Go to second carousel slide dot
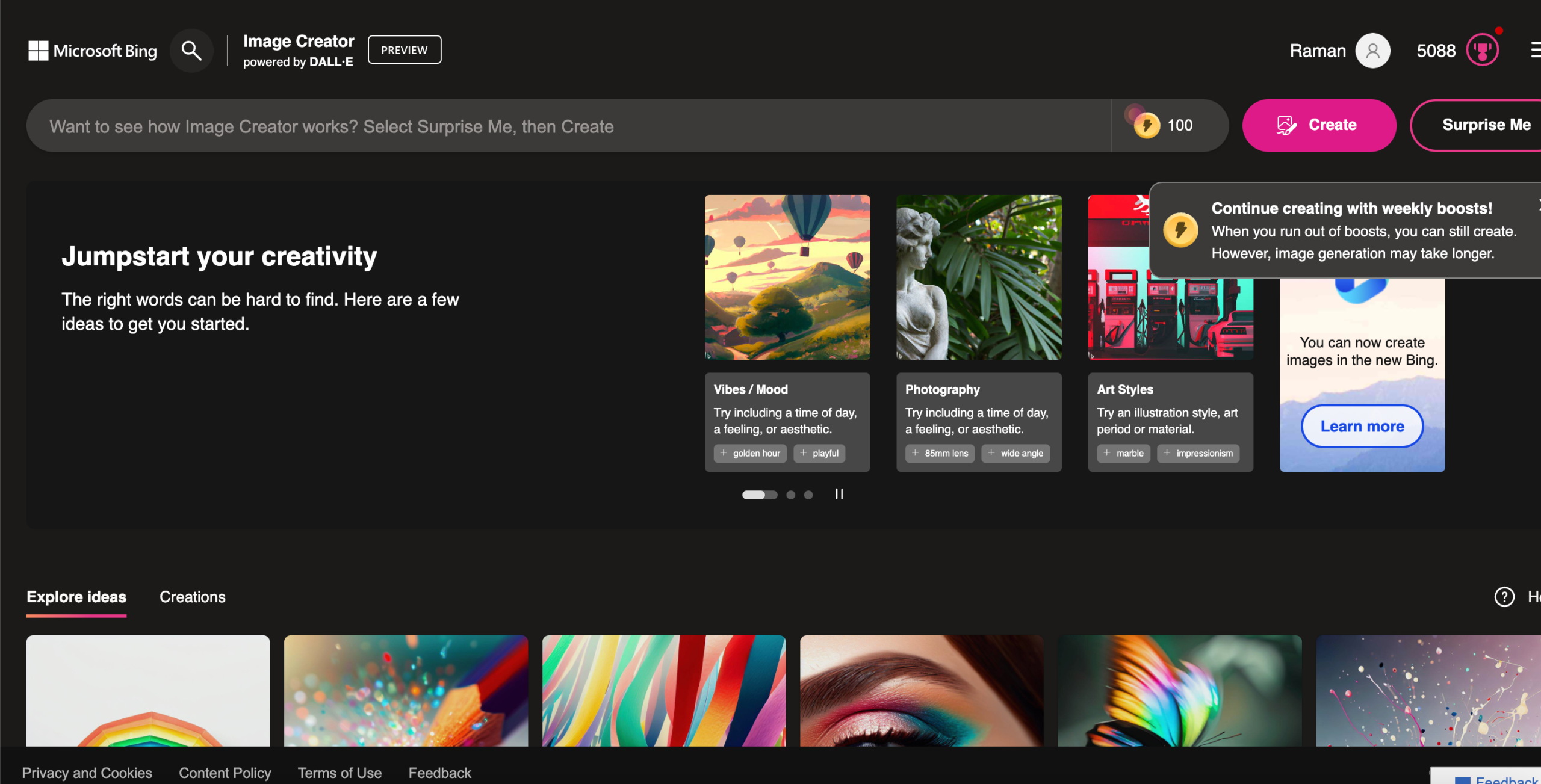Screen dimensions: 1541x784 coord(791,495)
